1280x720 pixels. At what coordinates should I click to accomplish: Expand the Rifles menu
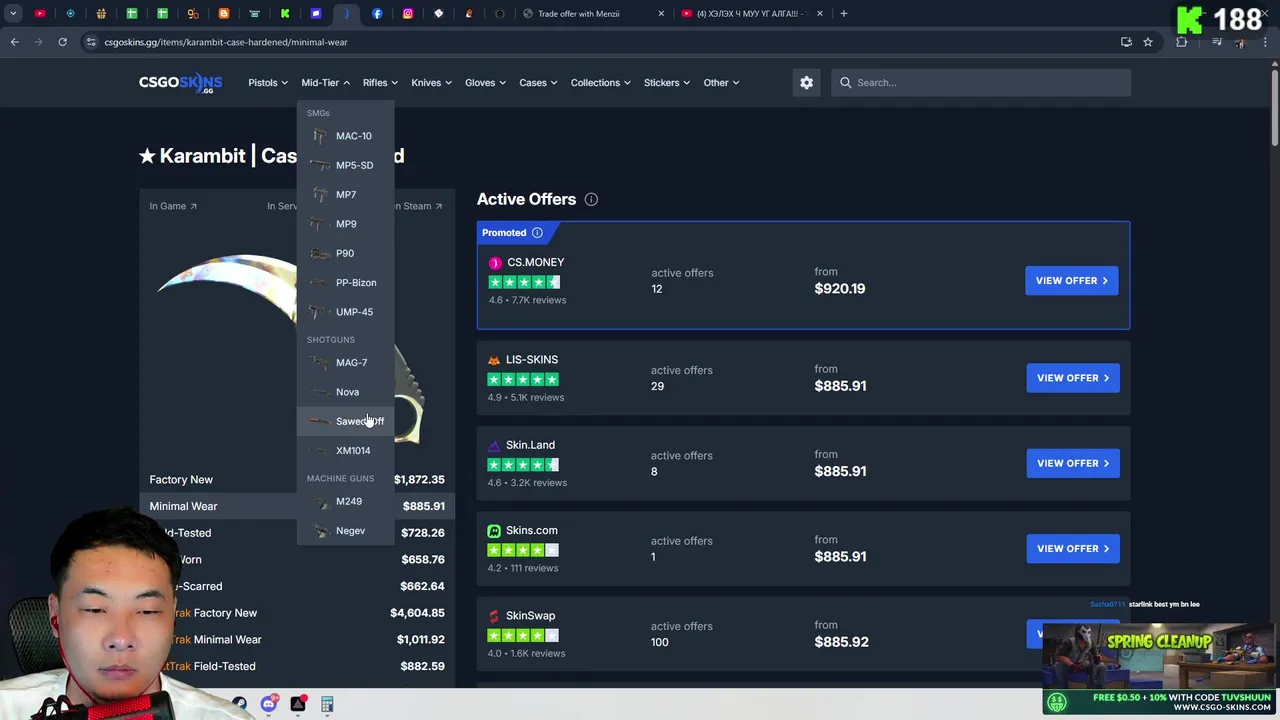click(x=380, y=83)
